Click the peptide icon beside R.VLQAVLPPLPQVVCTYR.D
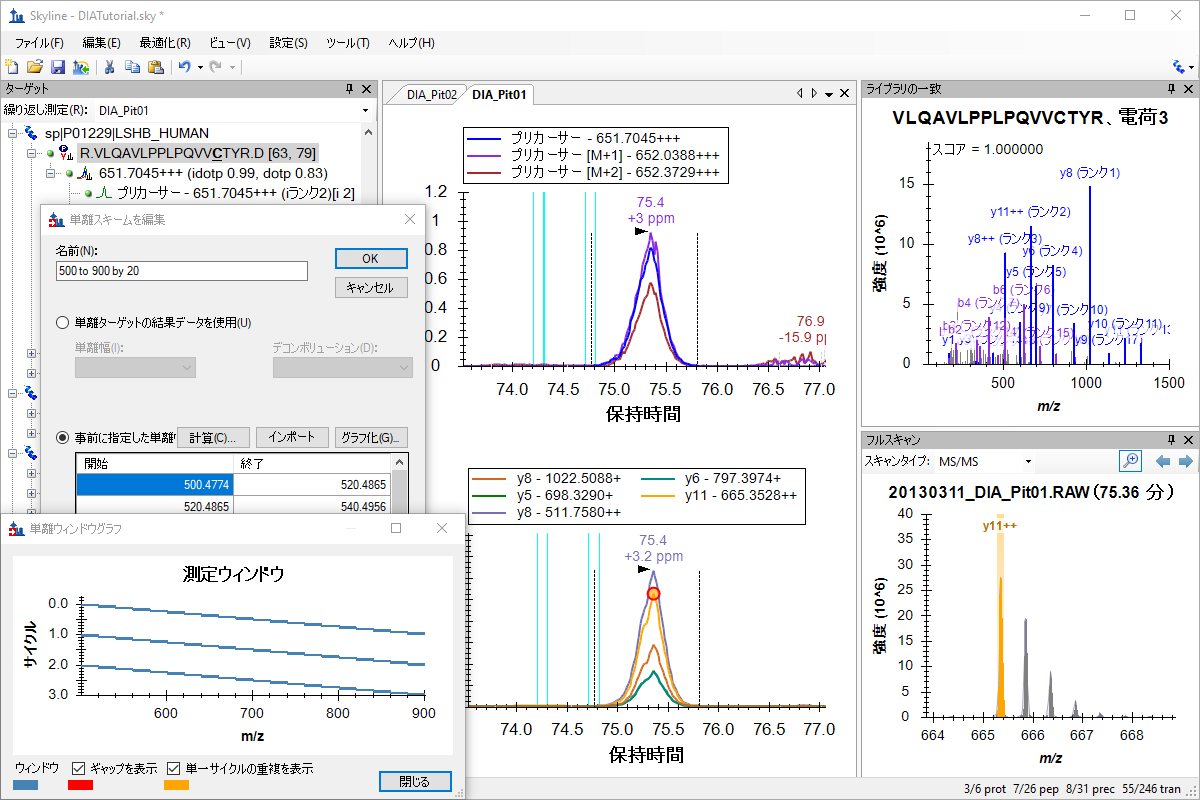This screenshot has width=1200, height=800. click(68, 153)
